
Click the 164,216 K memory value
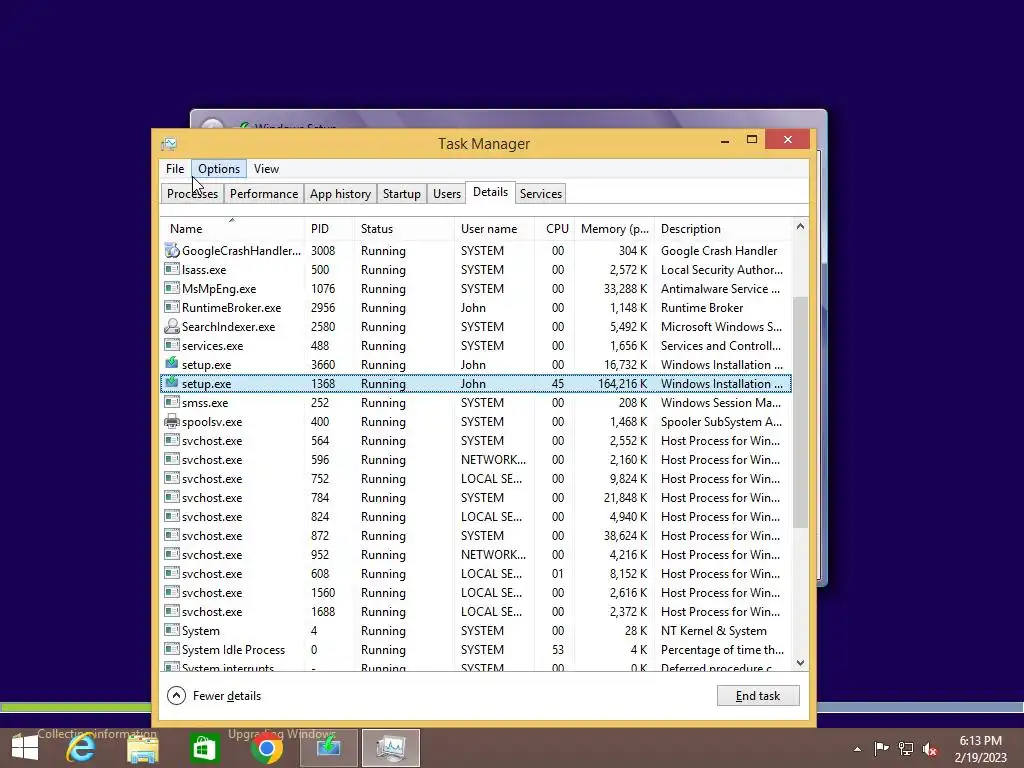coord(622,383)
